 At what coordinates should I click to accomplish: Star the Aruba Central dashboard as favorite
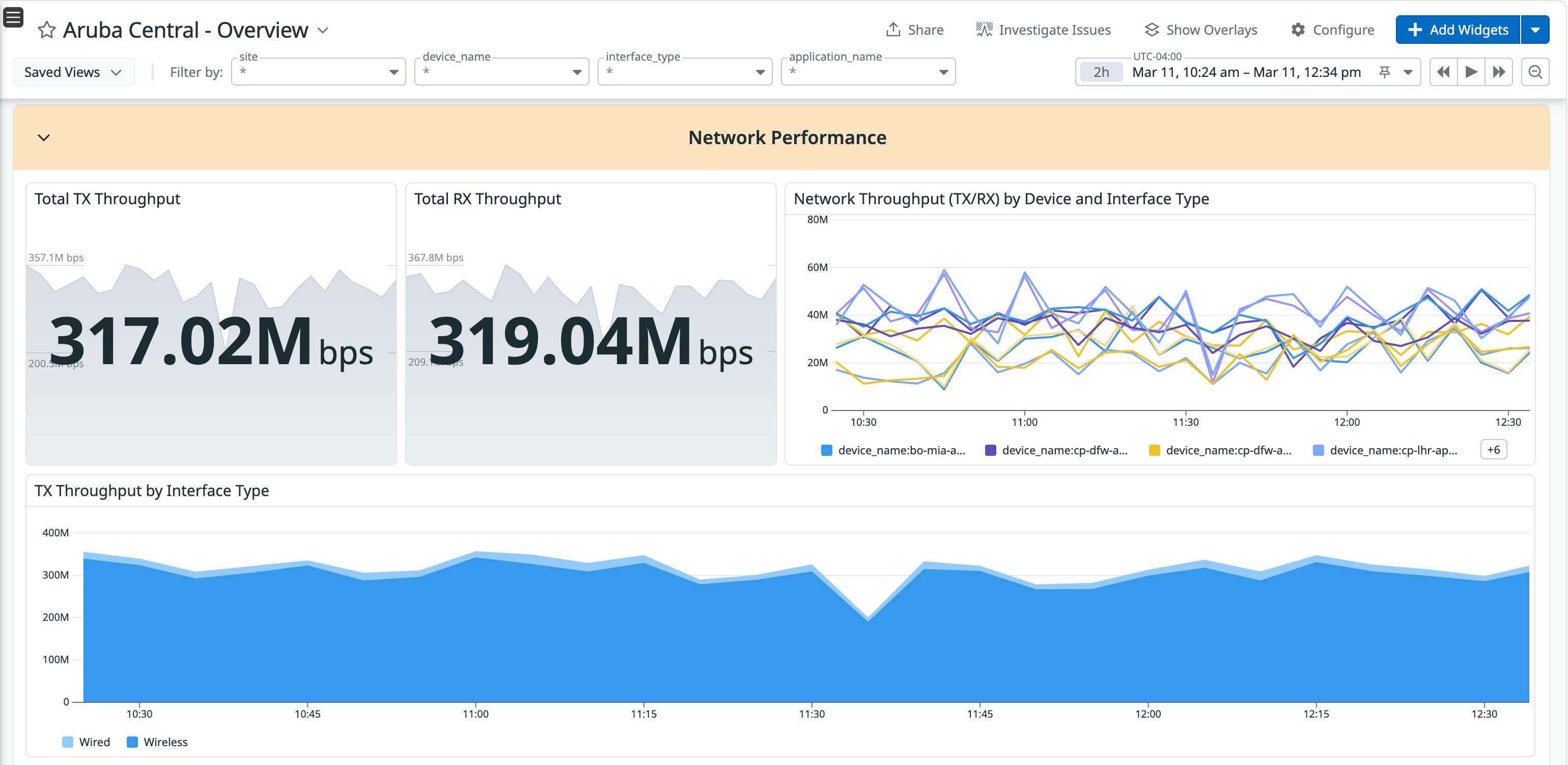(47, 29)
